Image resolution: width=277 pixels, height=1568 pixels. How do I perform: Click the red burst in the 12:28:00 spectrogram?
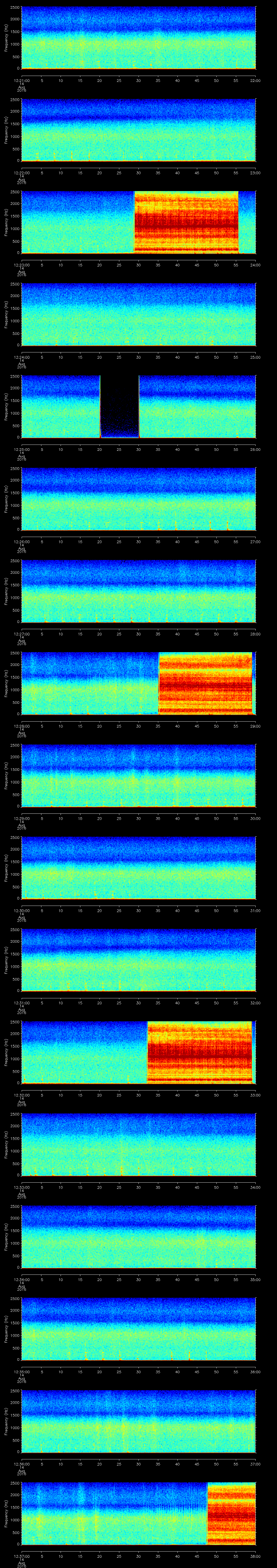pyautogui.click(x=205, y=683)
